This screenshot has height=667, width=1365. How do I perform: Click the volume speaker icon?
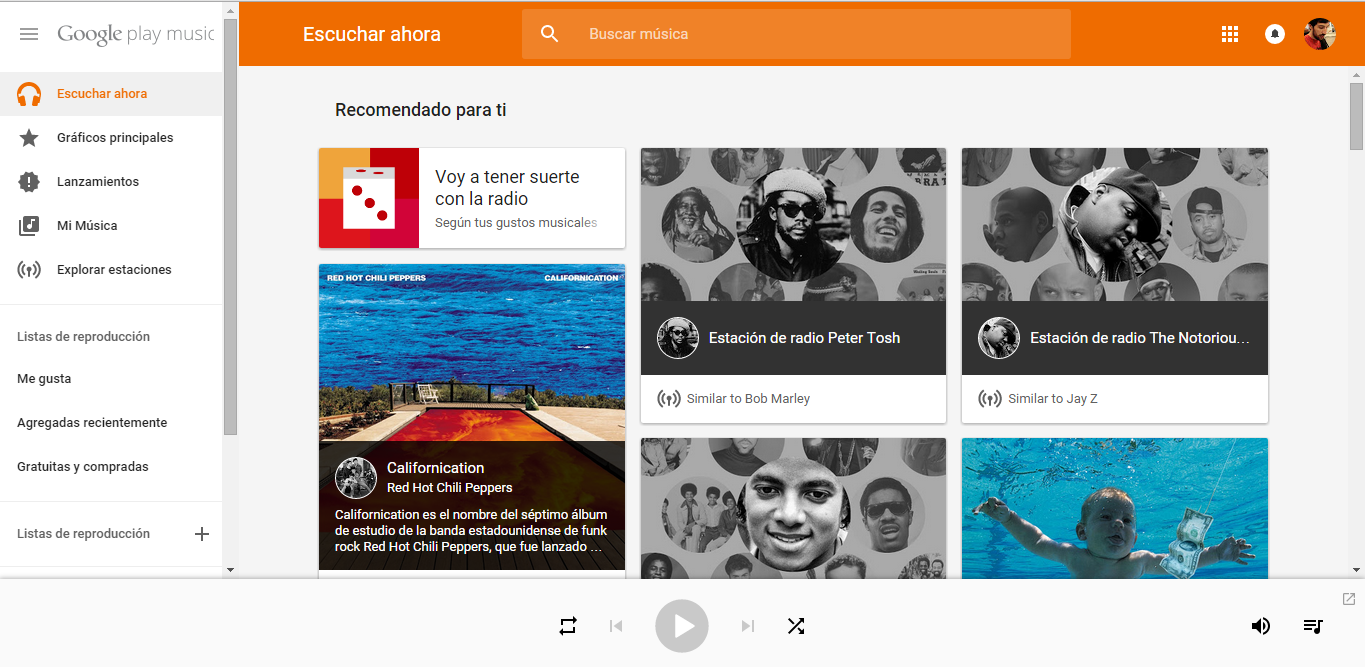1261,626
